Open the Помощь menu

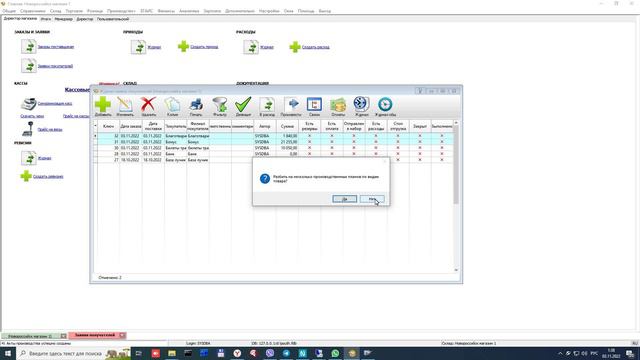pos(306,11)
